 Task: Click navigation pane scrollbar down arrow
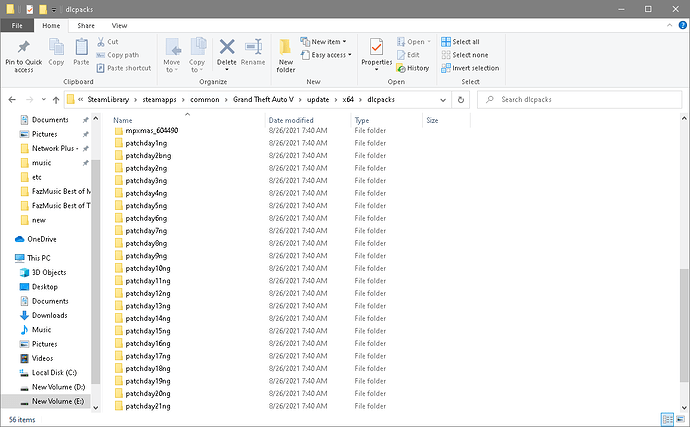[95, 408]
